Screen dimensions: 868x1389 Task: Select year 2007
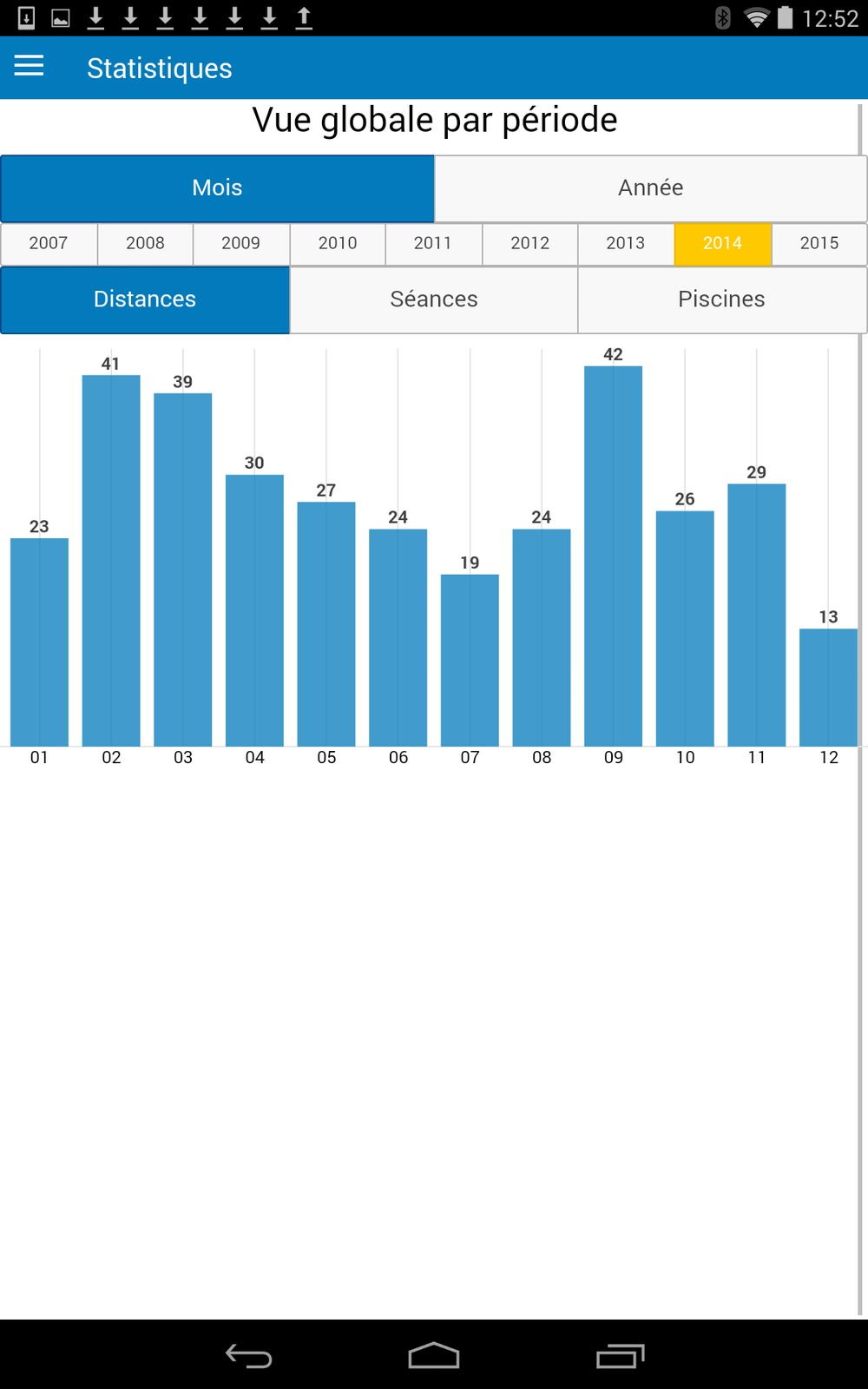pos(49,244)
